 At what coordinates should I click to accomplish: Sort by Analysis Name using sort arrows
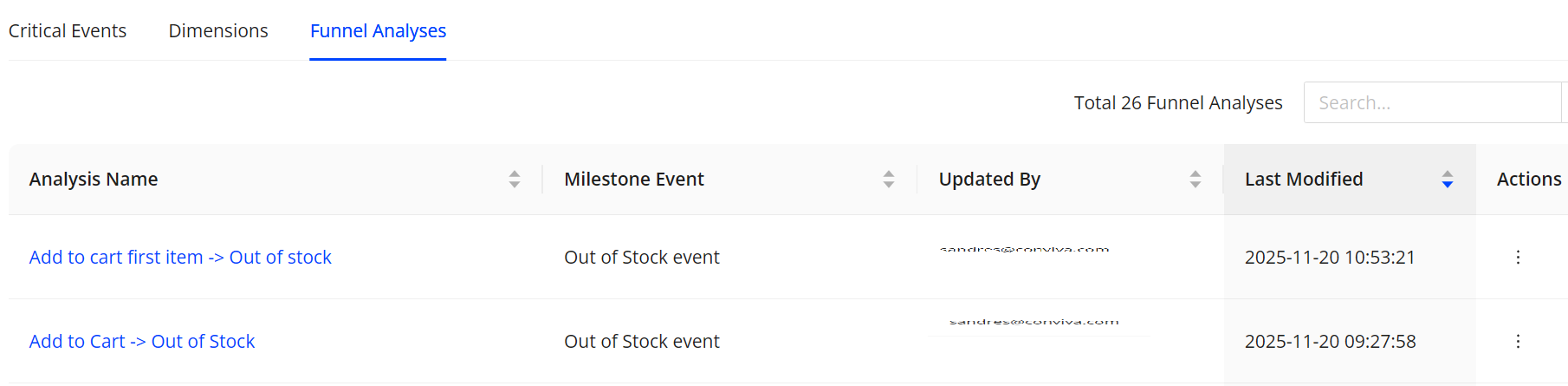coord(515,180)
